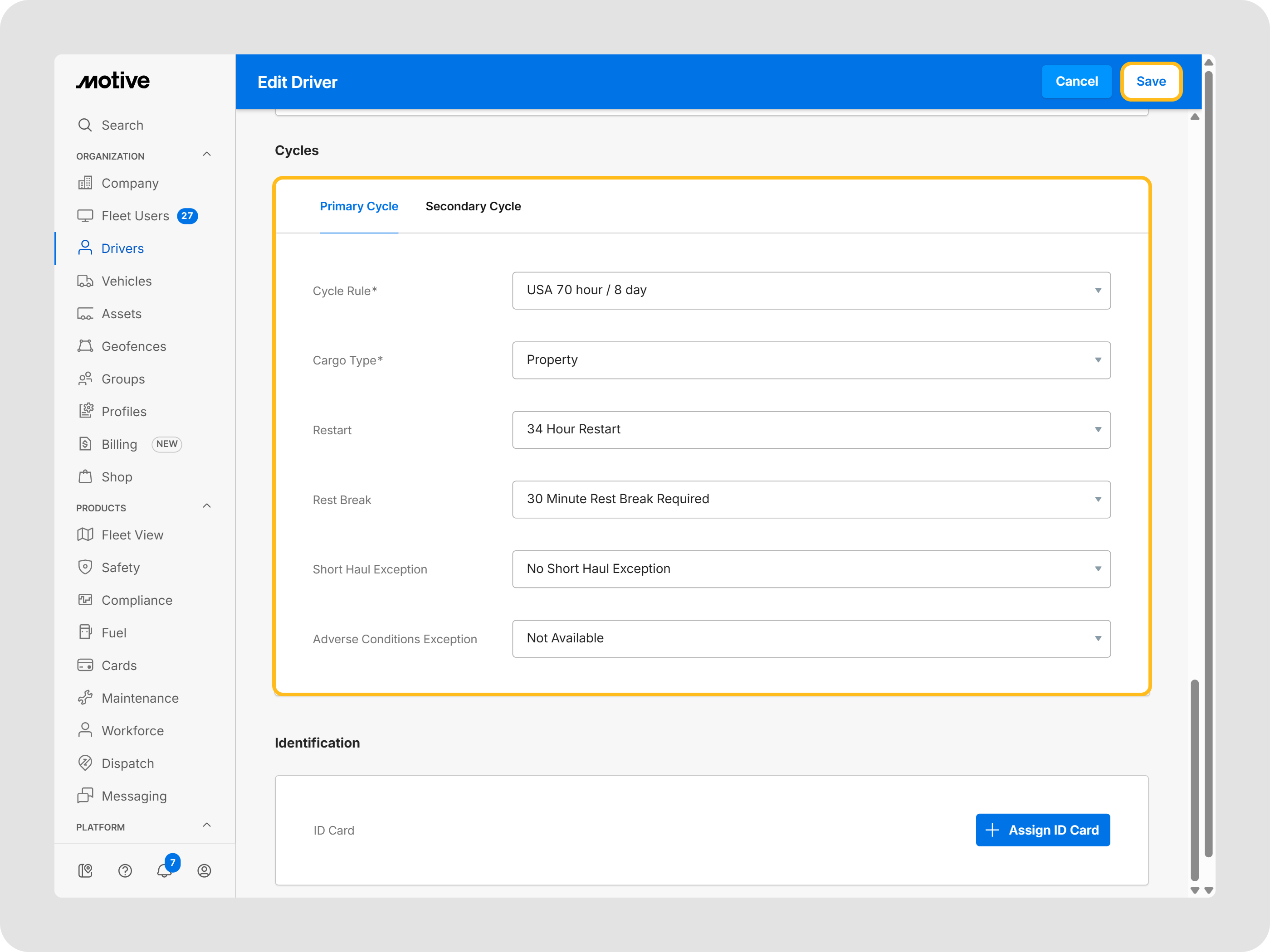Collapse the ORGANIZATION section
1270x952 pixels.
click(x=207, y=155)
